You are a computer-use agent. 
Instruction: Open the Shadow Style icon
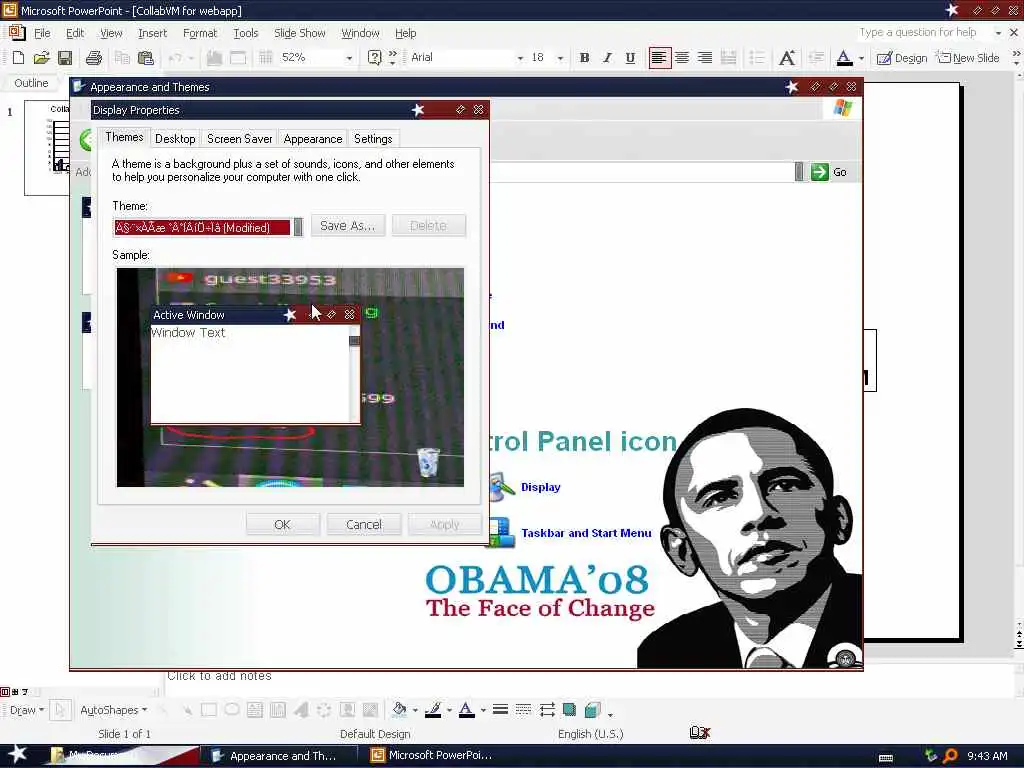tap(569, 710)
